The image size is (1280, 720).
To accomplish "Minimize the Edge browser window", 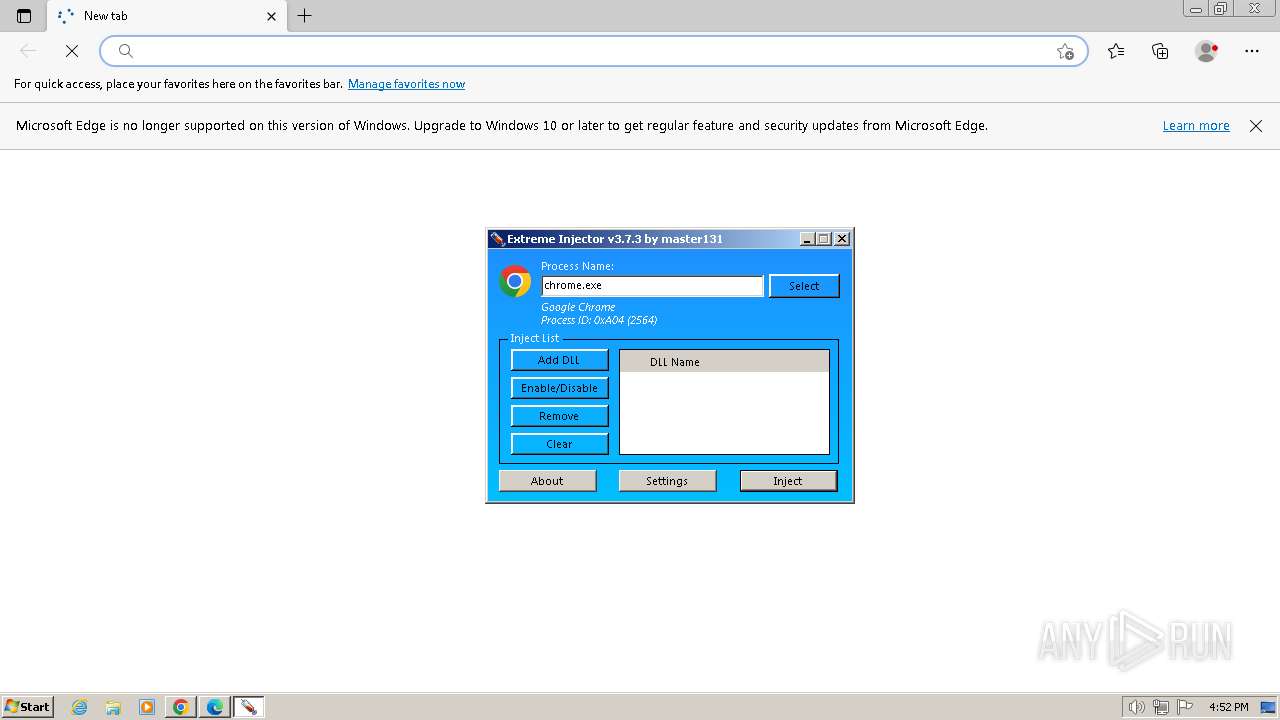I will click(1196, 9).
